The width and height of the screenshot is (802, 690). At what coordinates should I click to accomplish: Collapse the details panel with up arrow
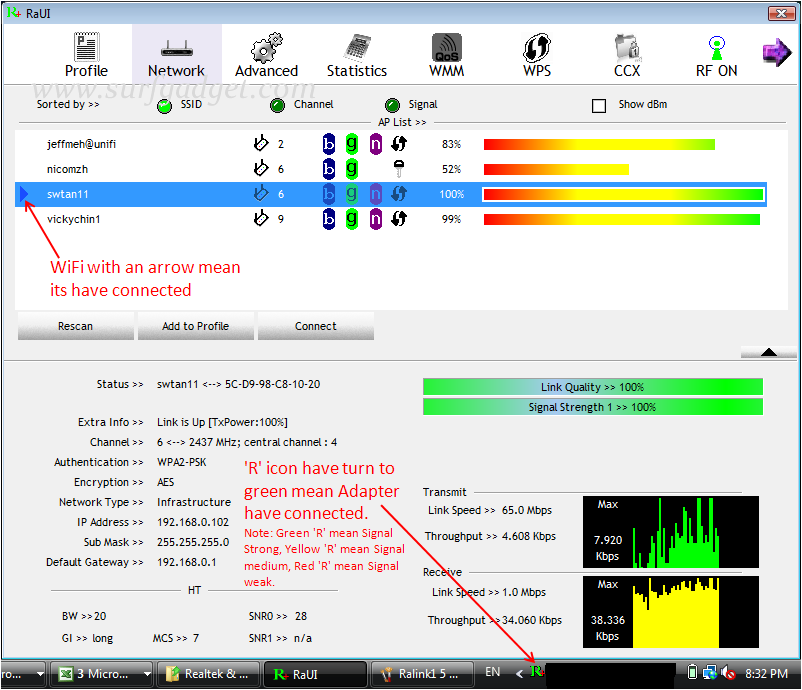(x=768, y=352)
